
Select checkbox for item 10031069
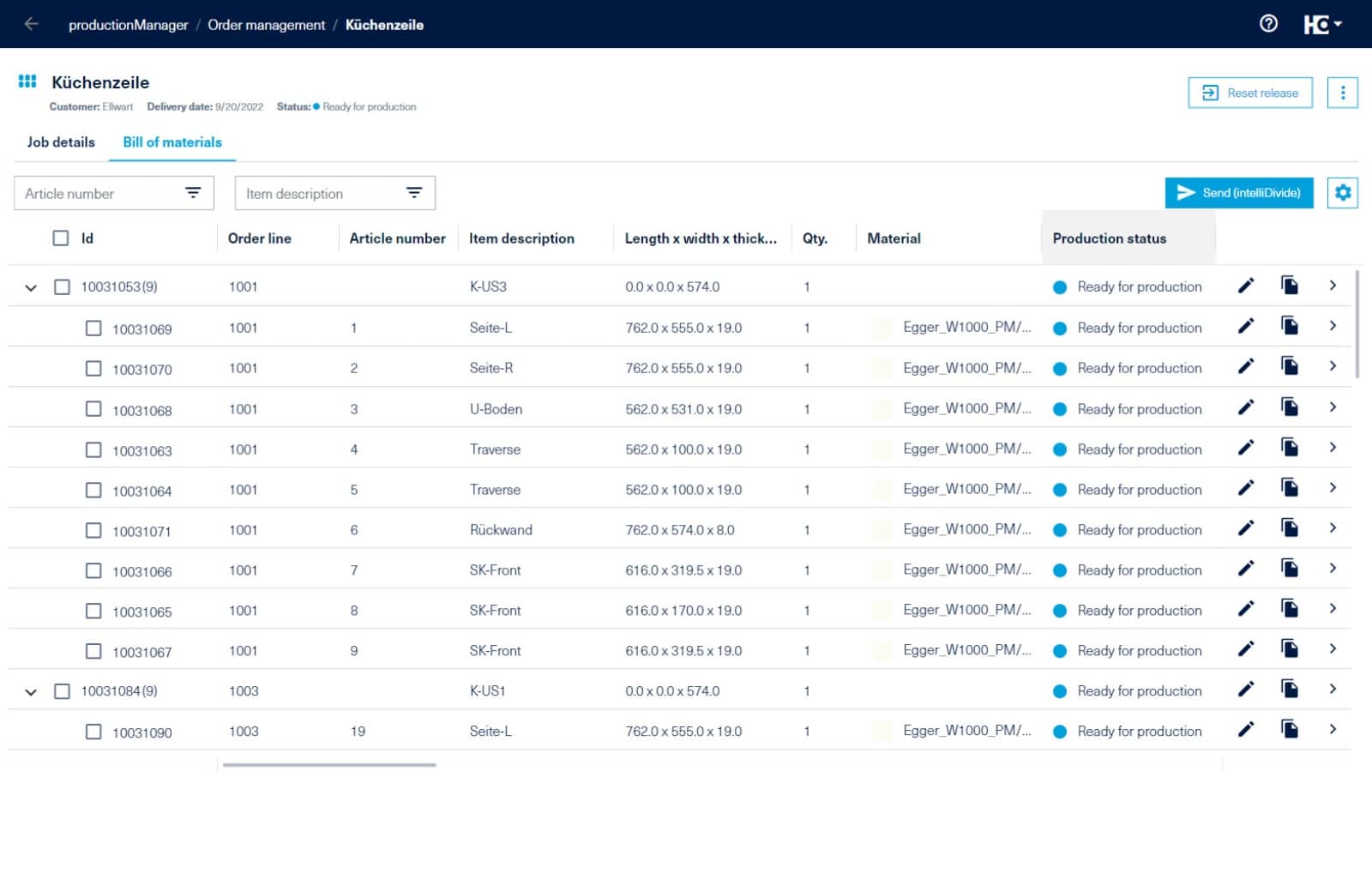[93, 328]
